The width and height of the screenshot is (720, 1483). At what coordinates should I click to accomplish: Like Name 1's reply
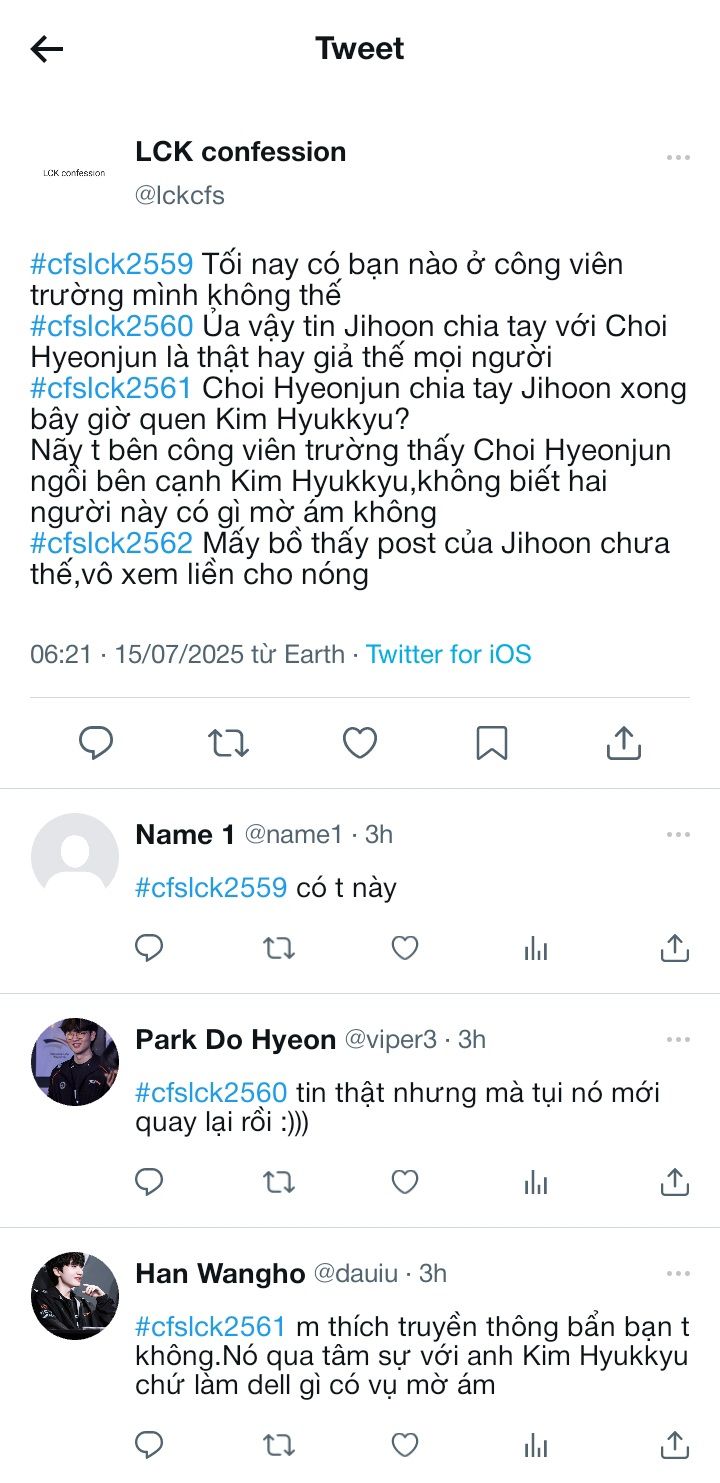pos(404,948)
